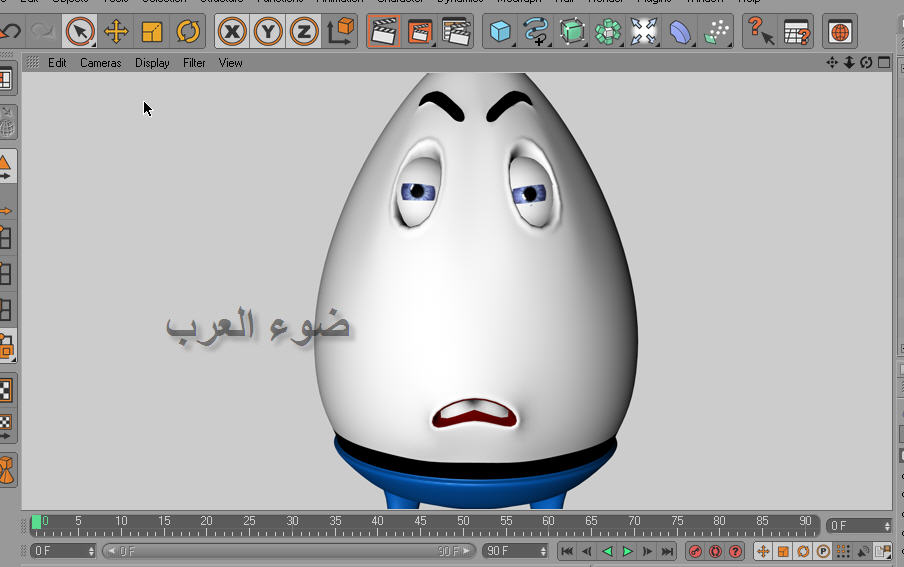Click the question mark context help icon
This screenshot has height=567, width=904.
[x=760, y=31]
